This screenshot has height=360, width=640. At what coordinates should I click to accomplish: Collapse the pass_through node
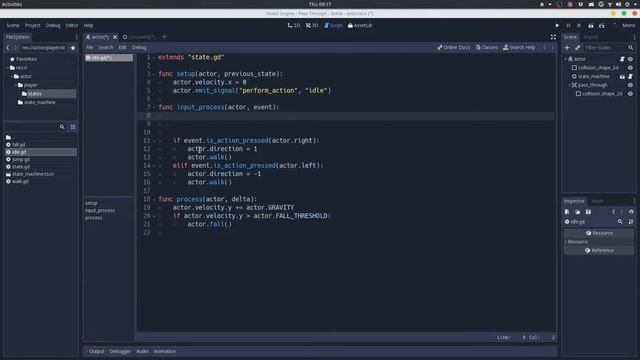tap(570, 85)
